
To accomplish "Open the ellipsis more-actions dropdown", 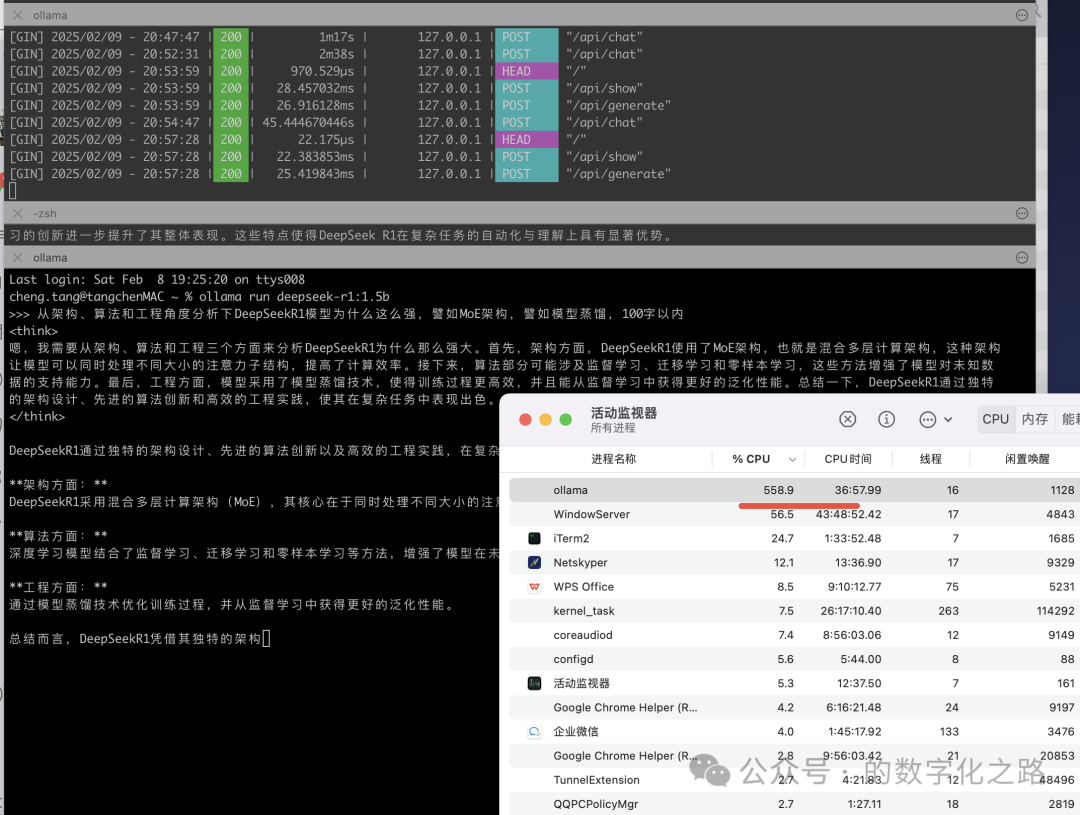I will 935,420.
